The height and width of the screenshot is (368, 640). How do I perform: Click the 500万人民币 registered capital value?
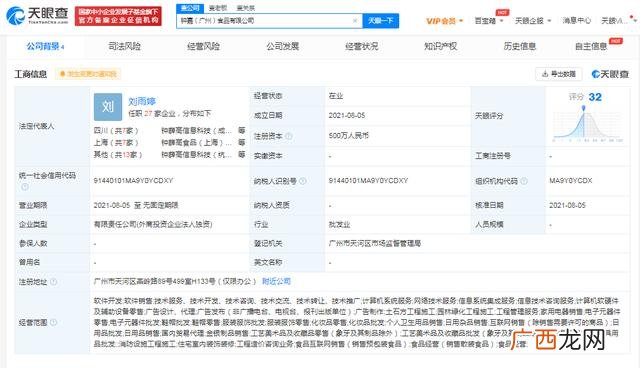(x=349, y=135)
